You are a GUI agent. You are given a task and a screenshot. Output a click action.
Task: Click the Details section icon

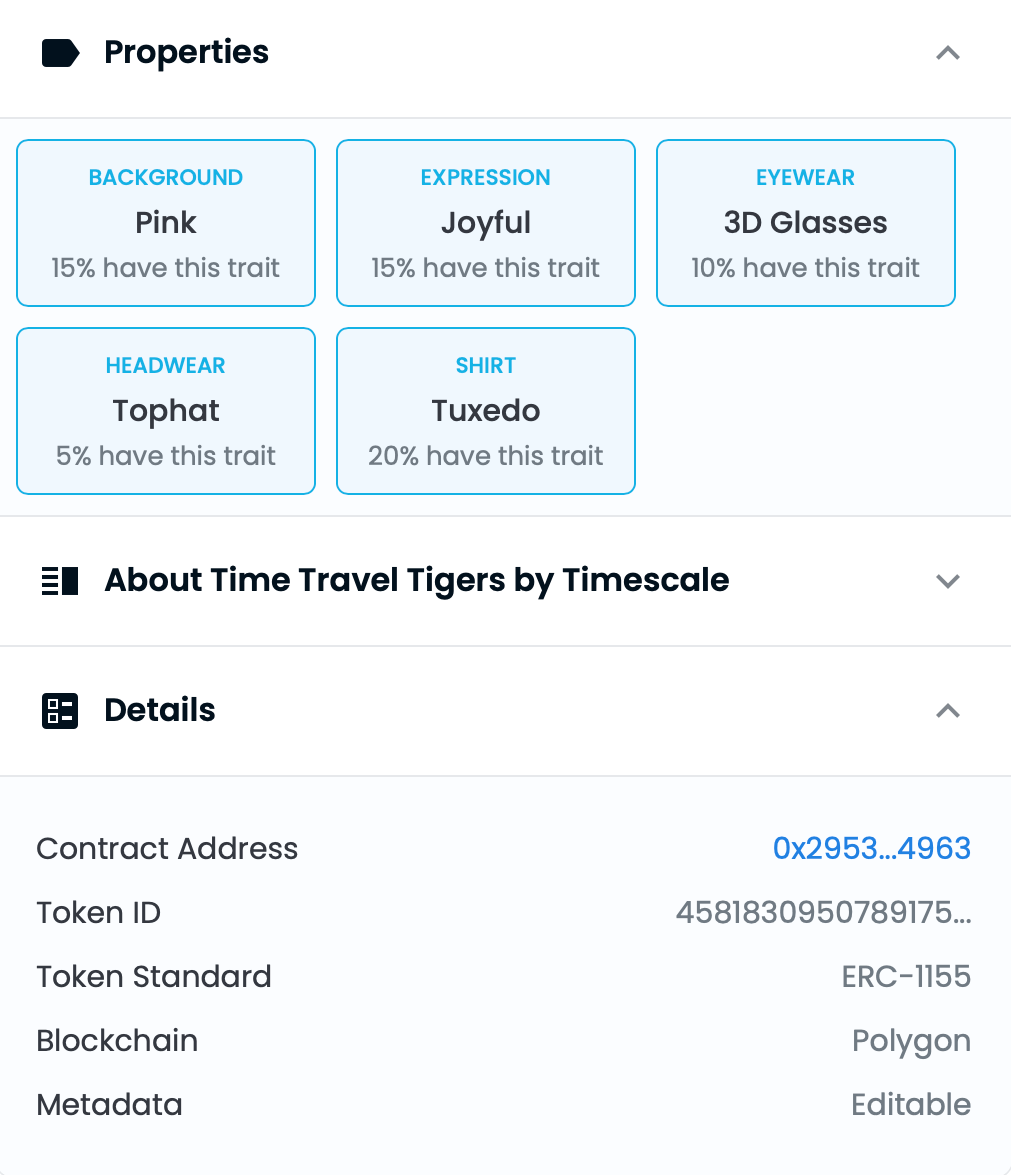(x=60, y=711)
